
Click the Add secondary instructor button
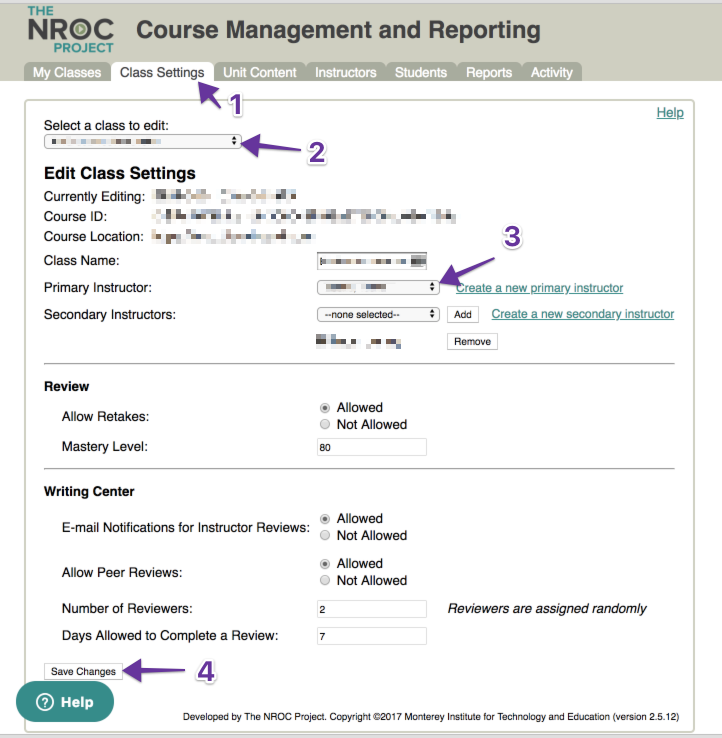pyautogui.click(x=463, y=314)
